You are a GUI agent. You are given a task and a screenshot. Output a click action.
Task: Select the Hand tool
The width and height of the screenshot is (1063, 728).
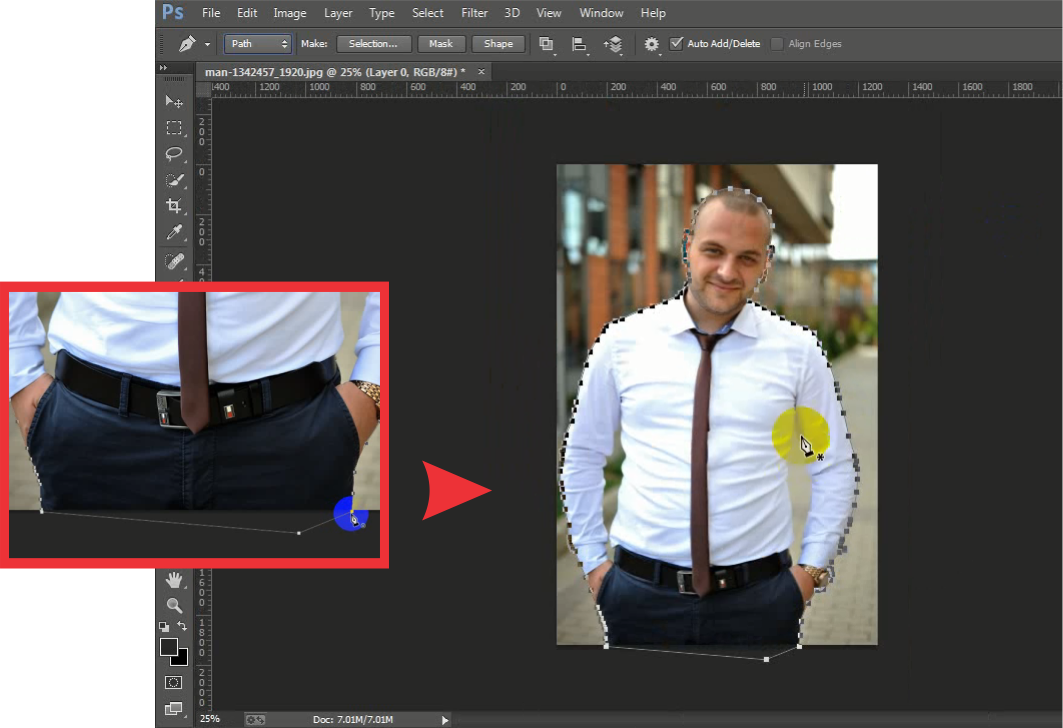[x=174, y=579]
